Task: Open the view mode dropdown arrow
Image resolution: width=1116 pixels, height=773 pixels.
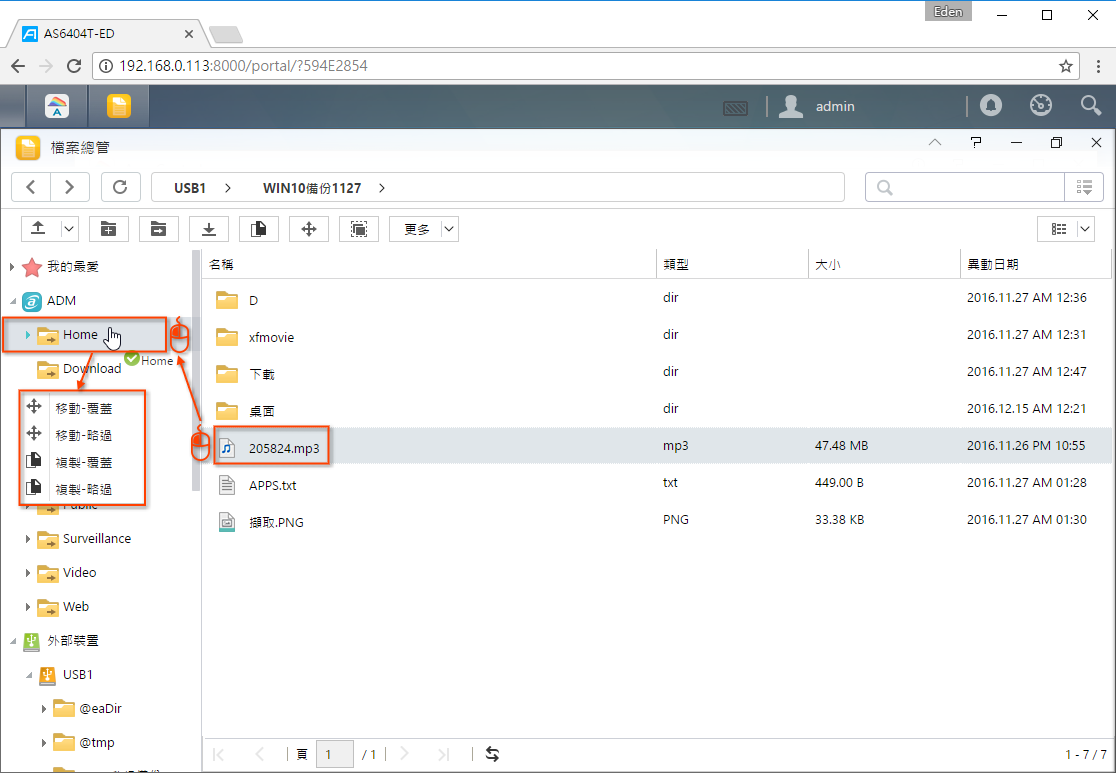Action: 1085,228
